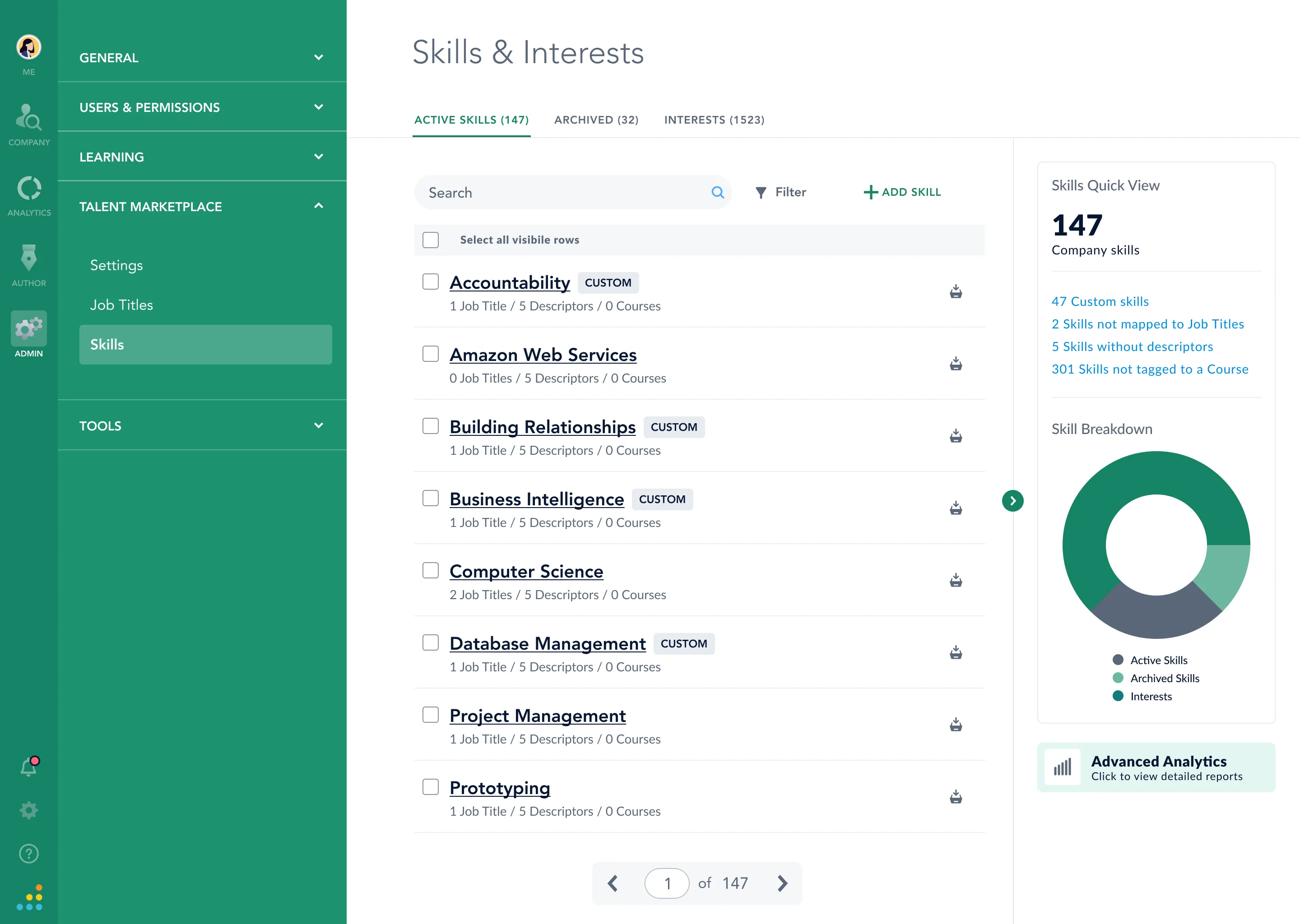The image size is (1300, 924).
Task: Select the Business Intelligence row checkbox
Action: click(431, 499)
